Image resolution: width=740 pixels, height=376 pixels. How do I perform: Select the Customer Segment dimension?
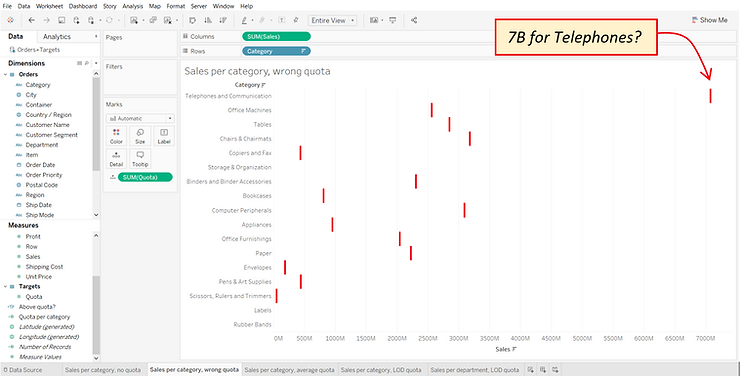pyautogui.click(x=51, y=135)
